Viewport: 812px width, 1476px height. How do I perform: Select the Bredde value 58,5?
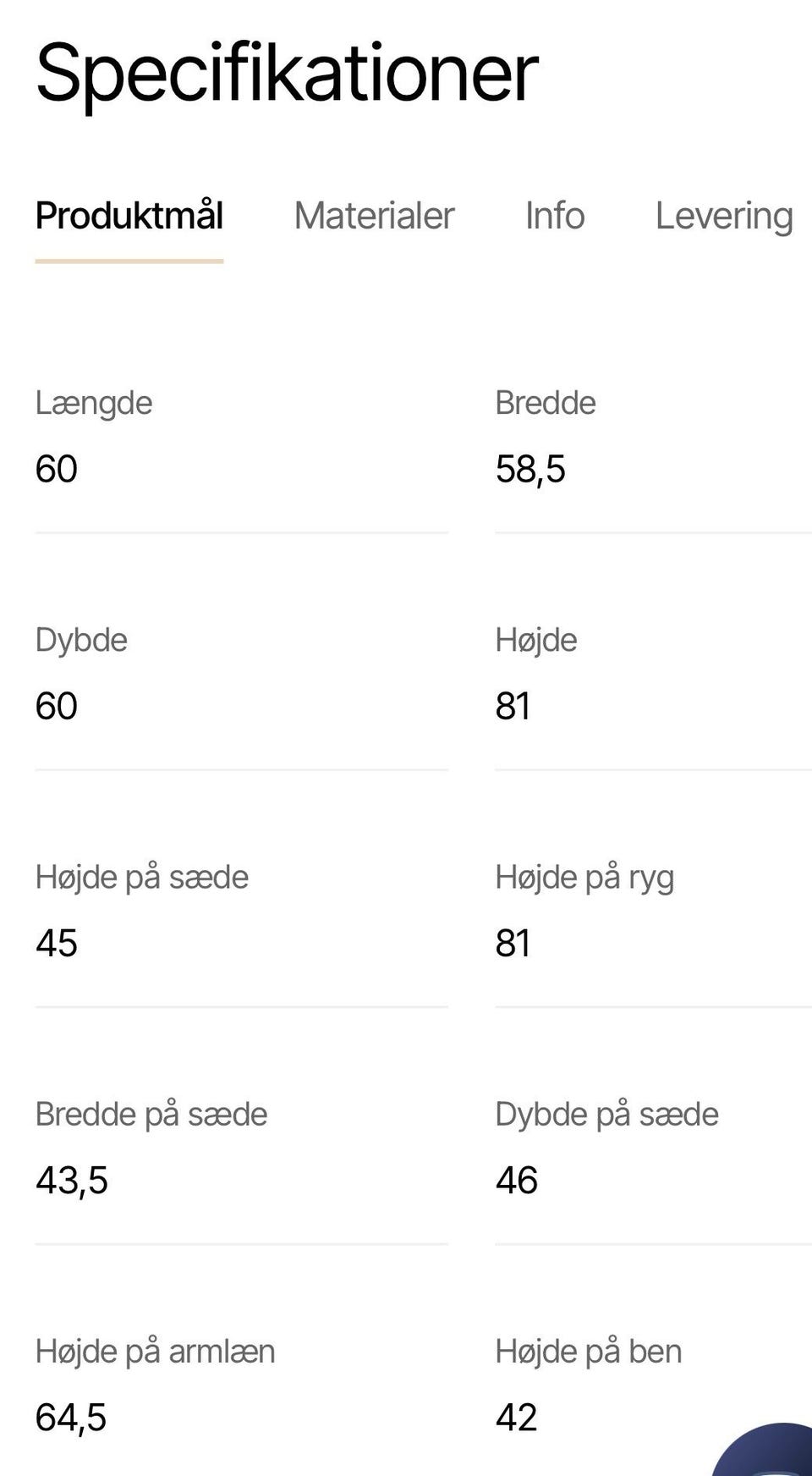[x=530, y=469]
